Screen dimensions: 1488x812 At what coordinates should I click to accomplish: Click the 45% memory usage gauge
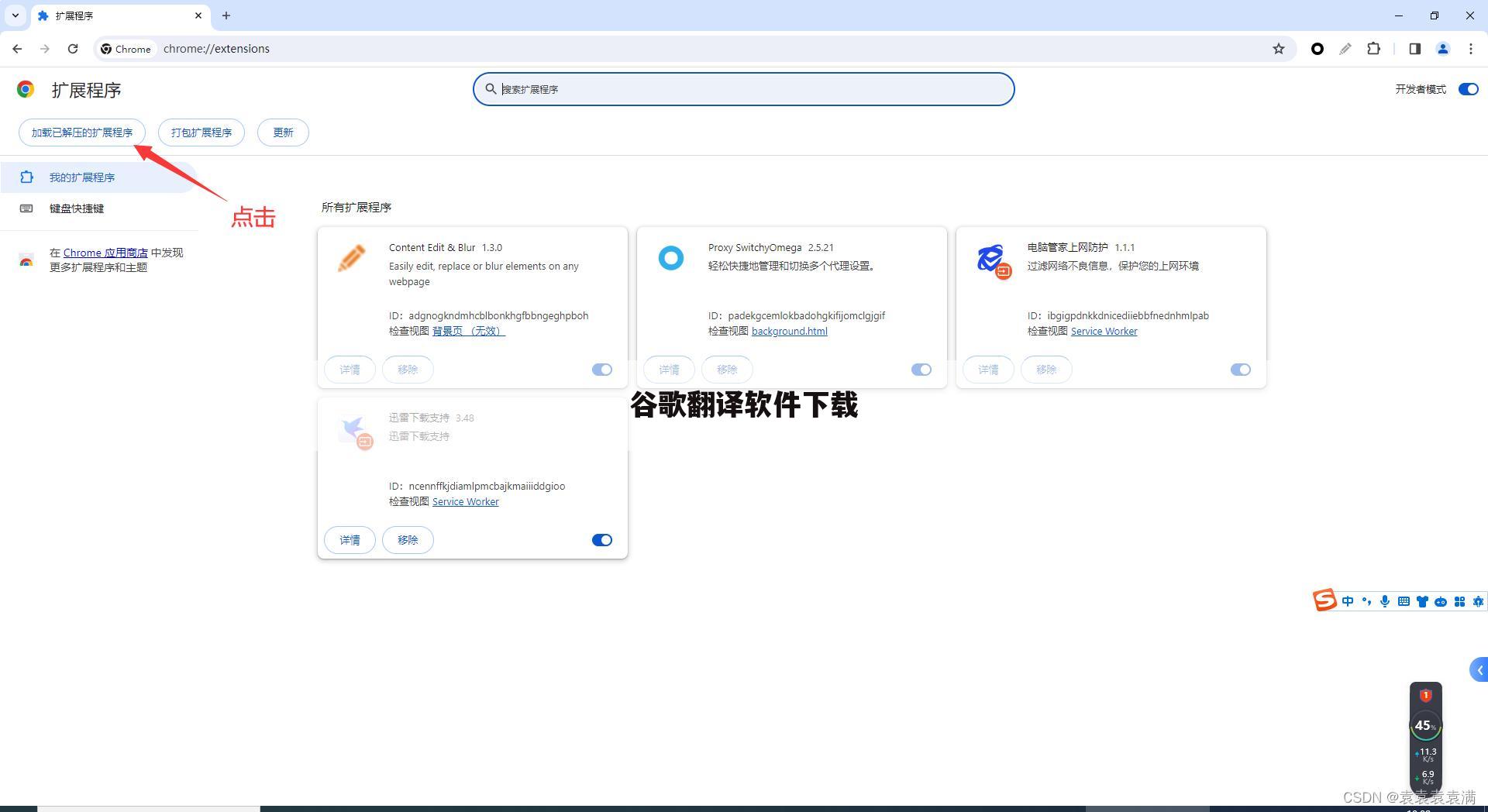(x=1425, y=726)
